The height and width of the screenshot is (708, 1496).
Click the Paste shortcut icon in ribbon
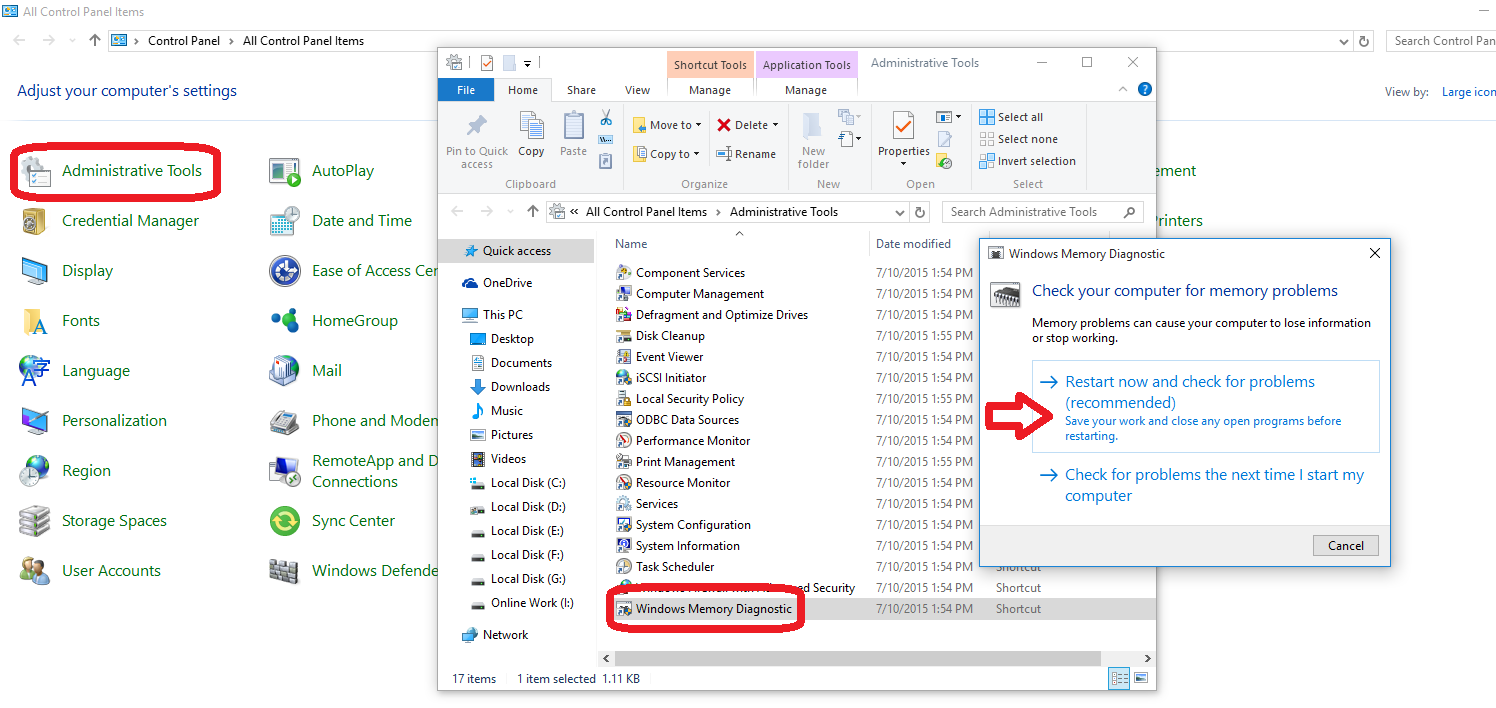(x=606, y=160)
